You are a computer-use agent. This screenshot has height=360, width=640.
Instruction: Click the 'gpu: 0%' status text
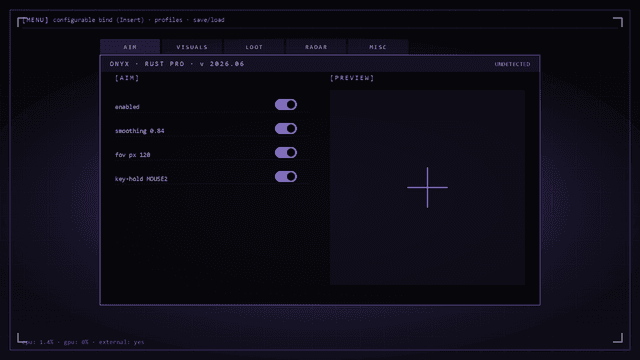76,342
